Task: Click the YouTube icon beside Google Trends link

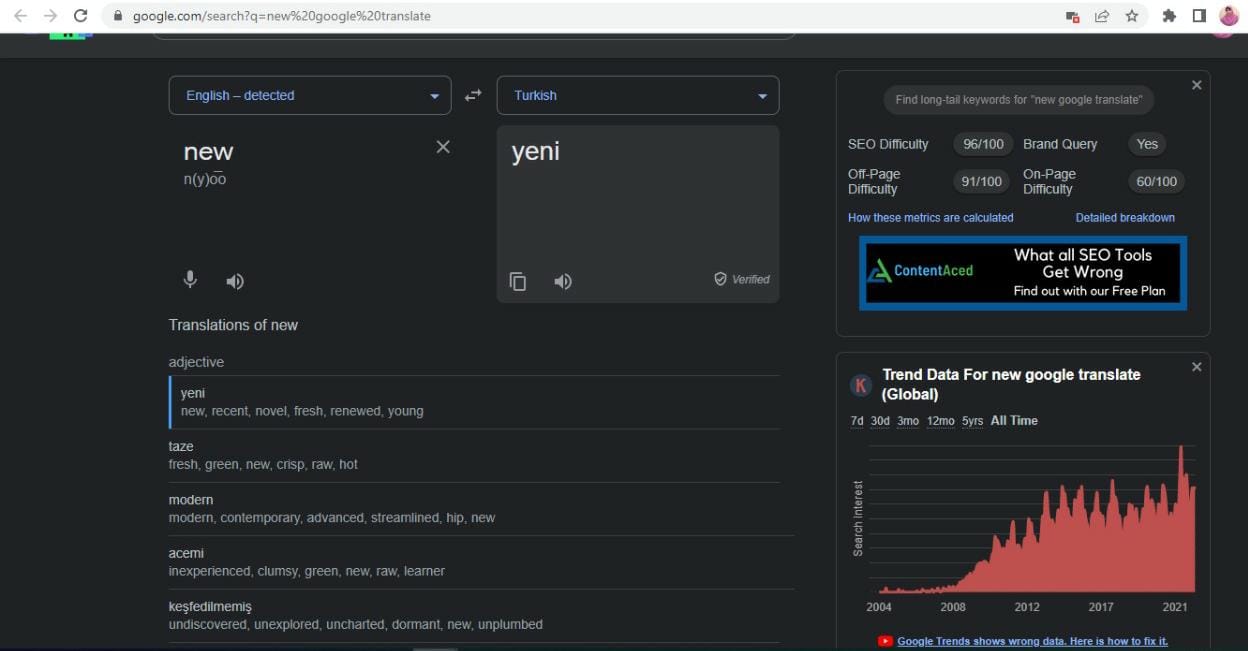Action: click(885, 641)
